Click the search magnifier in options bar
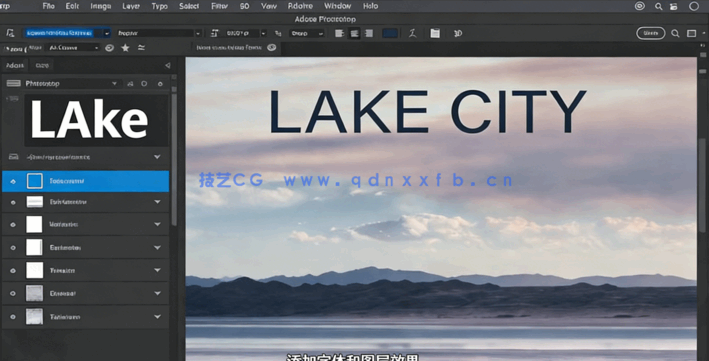709x361 pixels. pyautogui.click(x=675, y=33)
